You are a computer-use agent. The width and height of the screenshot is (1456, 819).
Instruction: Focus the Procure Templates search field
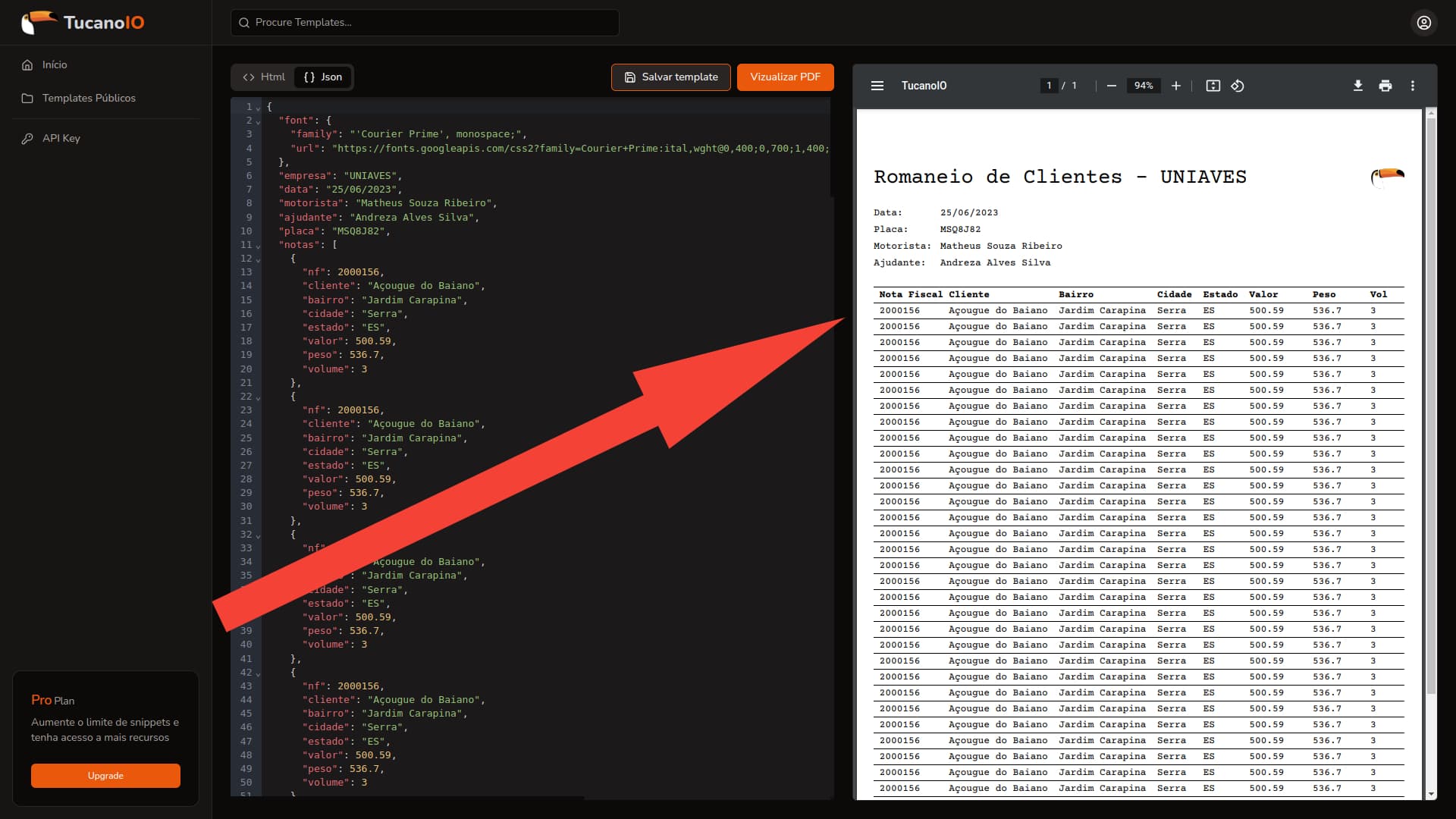click(425, 23)
